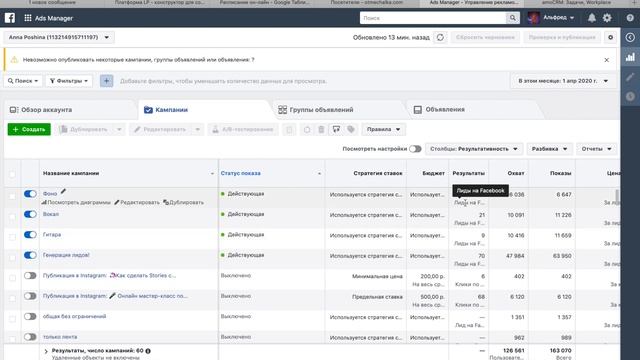The width and height of the screenshot is (640, 360).
Task: Sort by the Статус показа column header
Action: [240, 173]
